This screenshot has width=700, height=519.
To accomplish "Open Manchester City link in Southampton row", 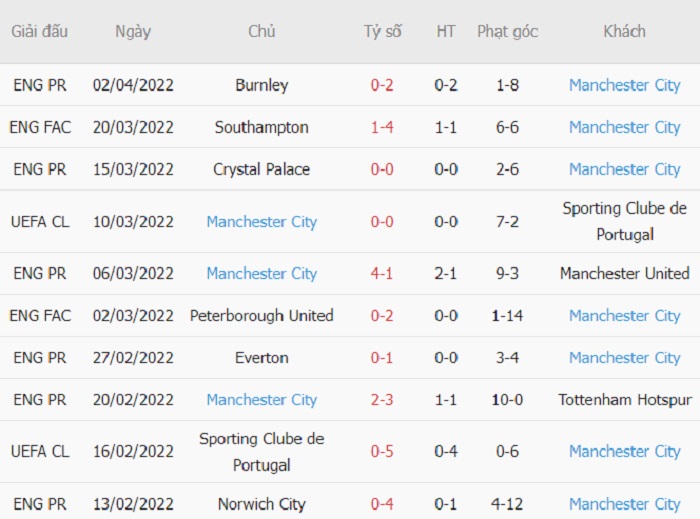I will coord(624,127).
